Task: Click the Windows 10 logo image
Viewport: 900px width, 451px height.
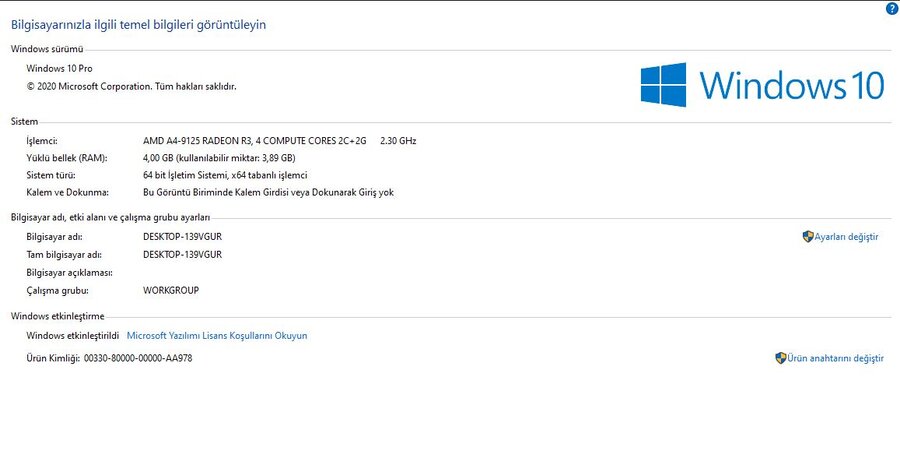Action: tap(762, 85)
